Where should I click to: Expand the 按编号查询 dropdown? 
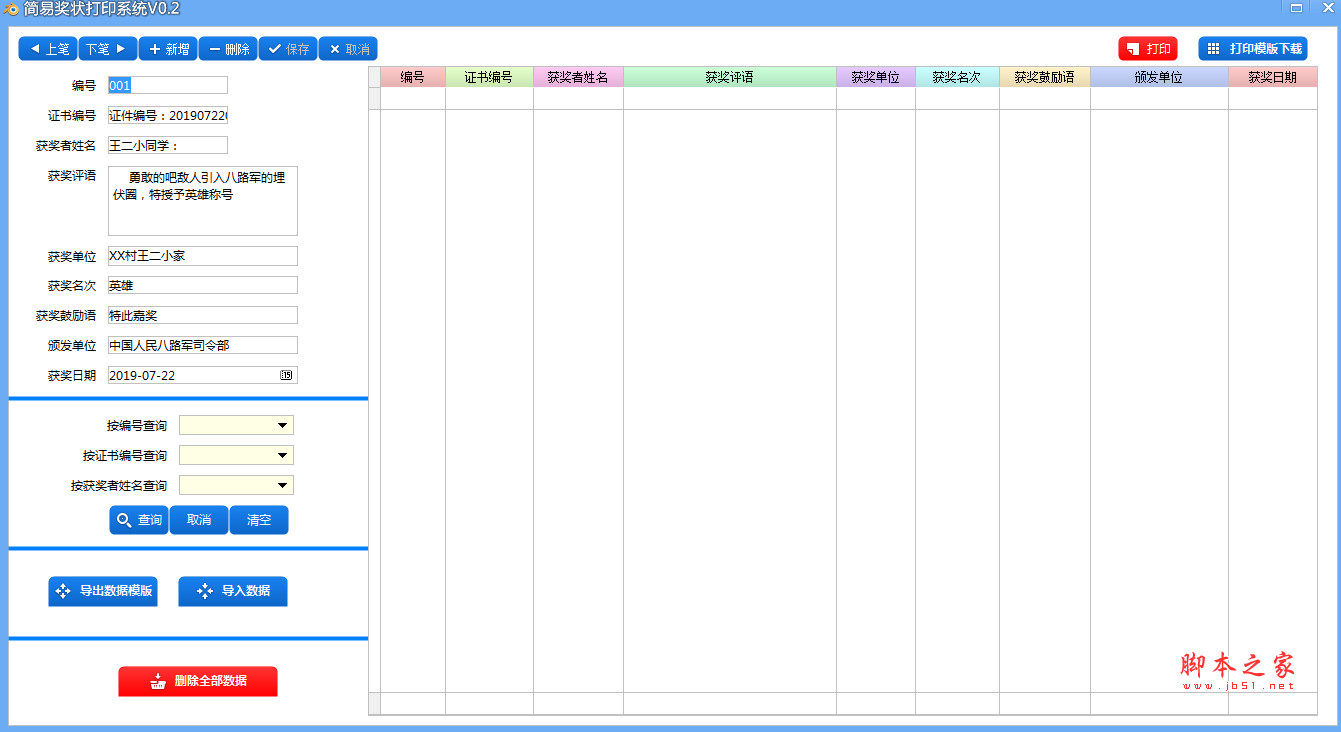[284, 424]
